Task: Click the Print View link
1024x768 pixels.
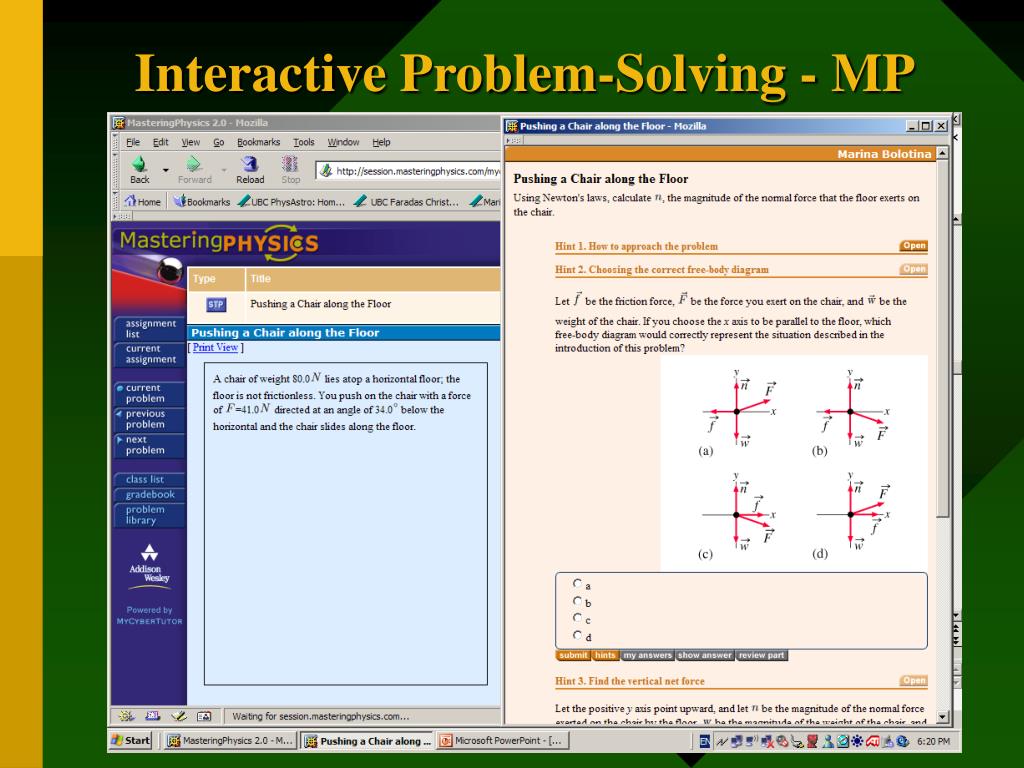Action: (216, 347)
